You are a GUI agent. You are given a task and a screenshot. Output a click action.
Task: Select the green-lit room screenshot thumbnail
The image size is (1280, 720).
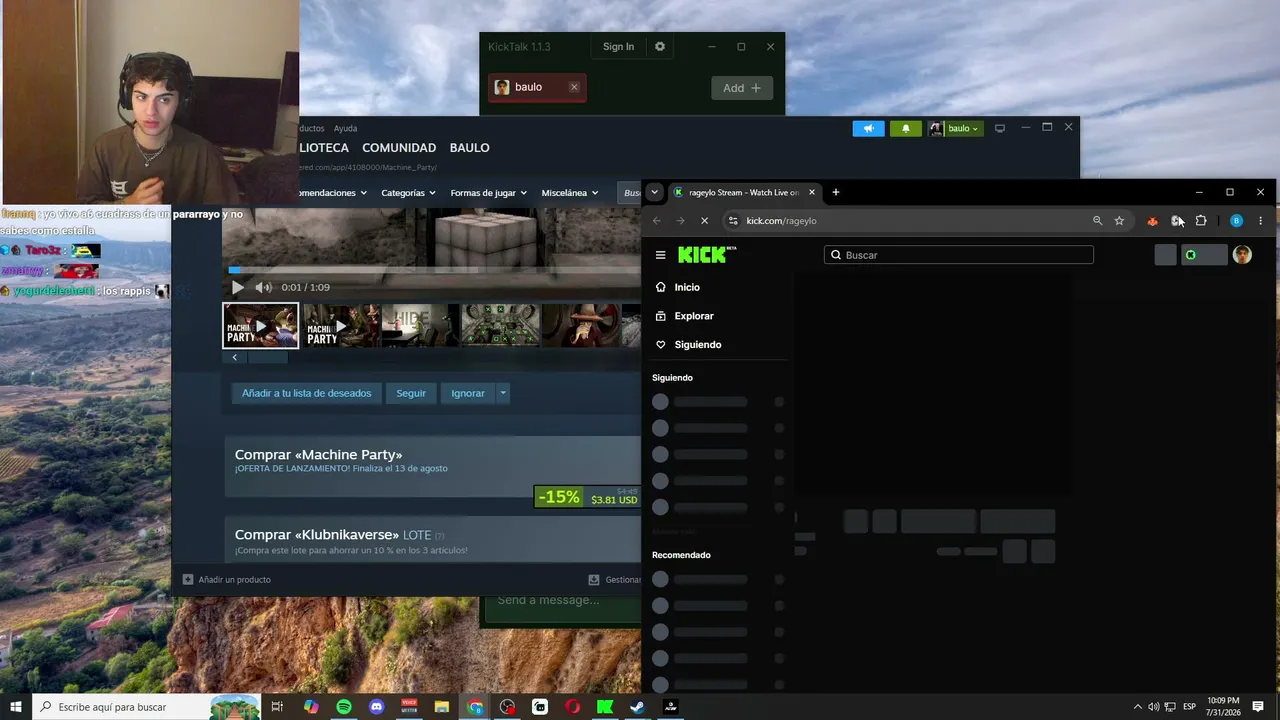tap(500, 325)
